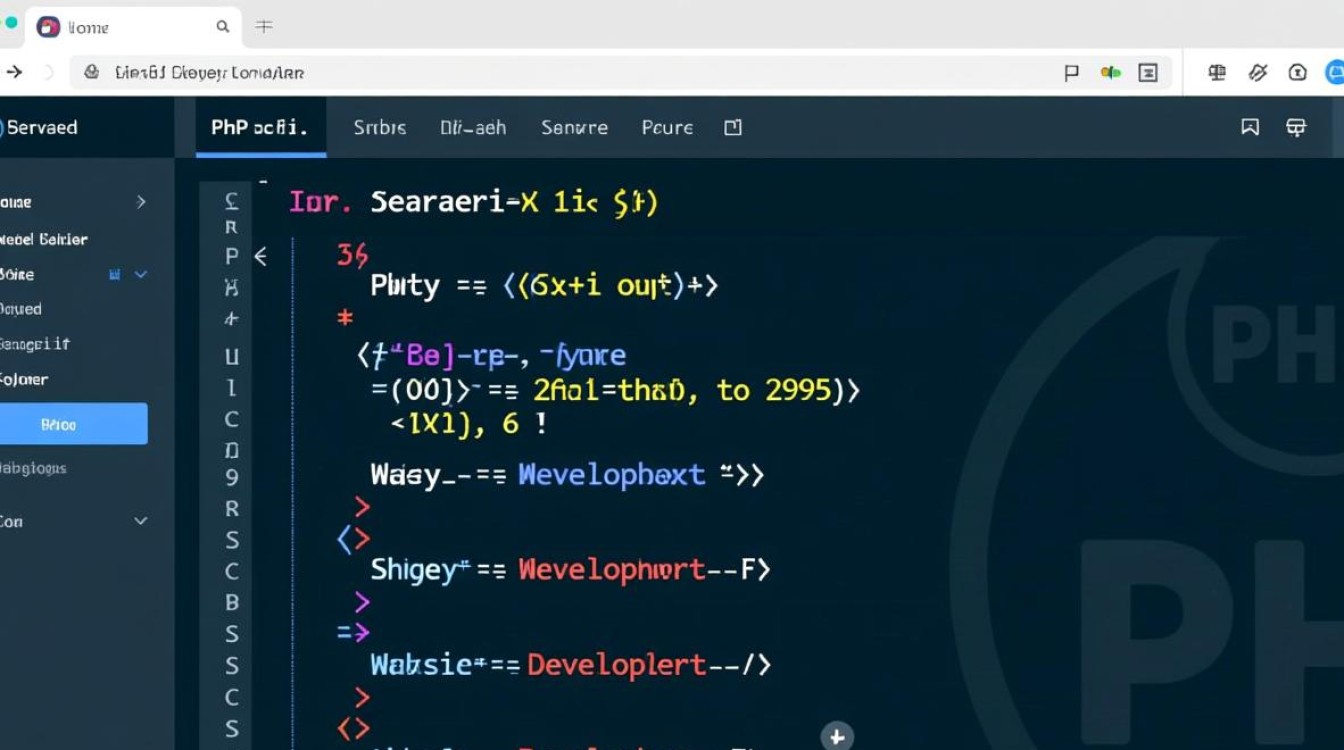1344x750 pixels.
Task: Click the green and orange extension icon
Action: (x=1110, y=72)
